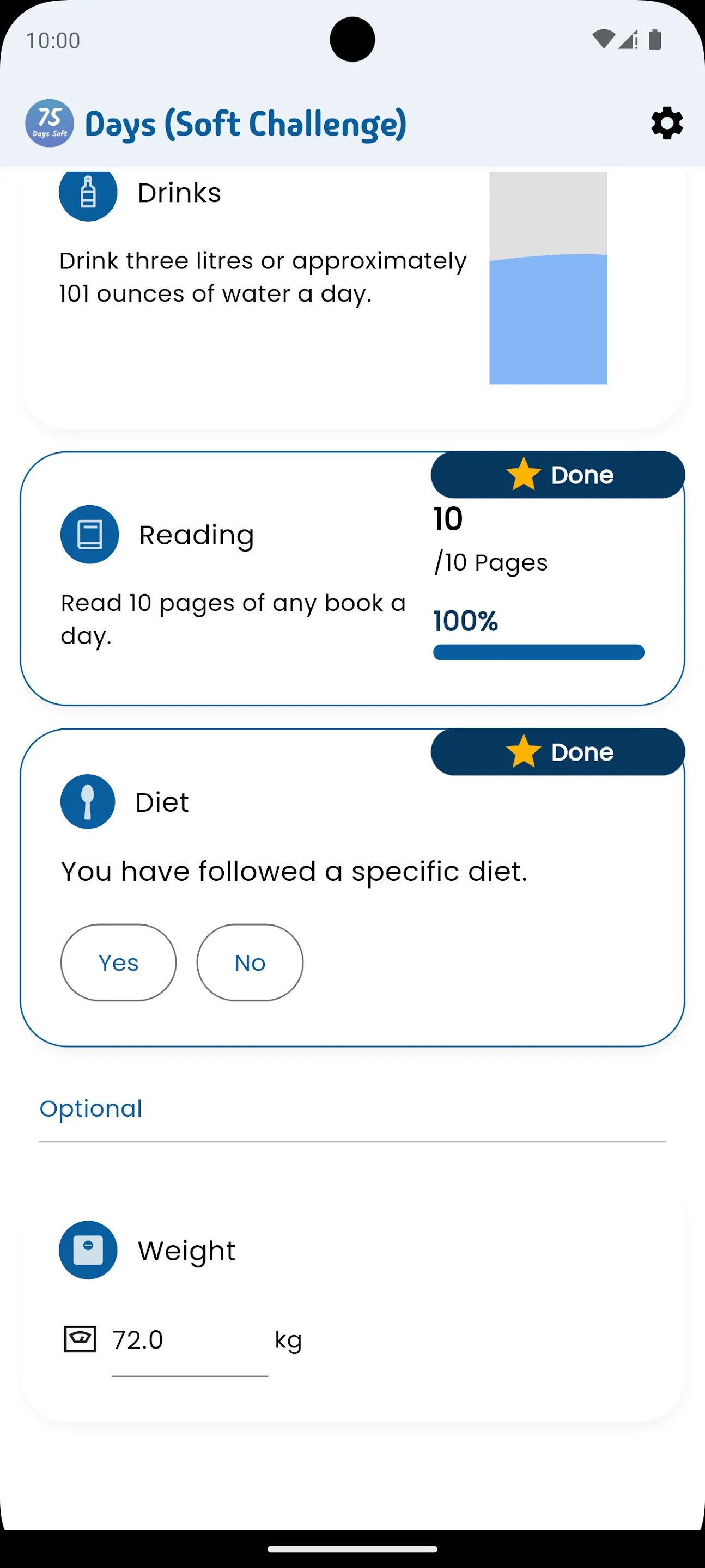Tap the Reading 100% progress bar
Screen dimensions: 705x1568
coord(539,653)
